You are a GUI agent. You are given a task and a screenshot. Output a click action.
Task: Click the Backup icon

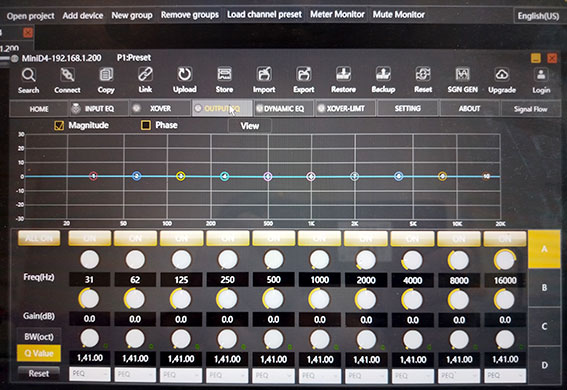383,74
